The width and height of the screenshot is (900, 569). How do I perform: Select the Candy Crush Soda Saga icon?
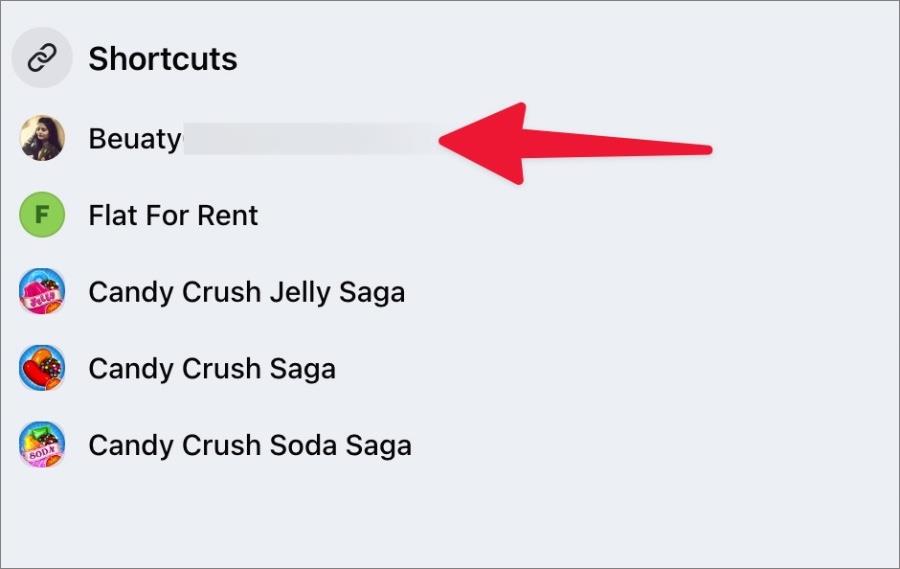[42, 444]
